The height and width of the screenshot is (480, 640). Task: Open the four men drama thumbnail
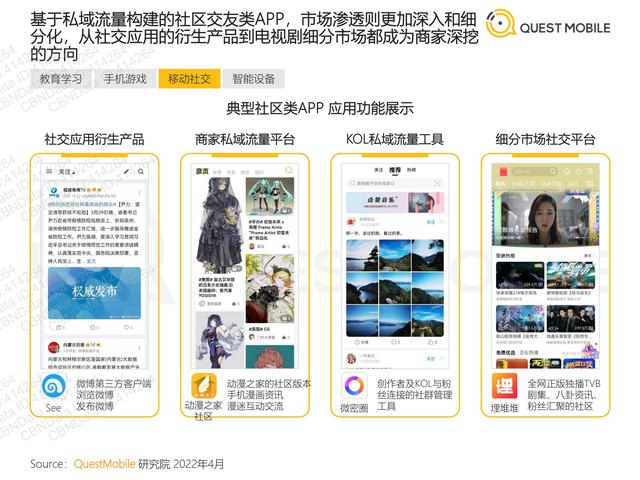coord(570,319)
